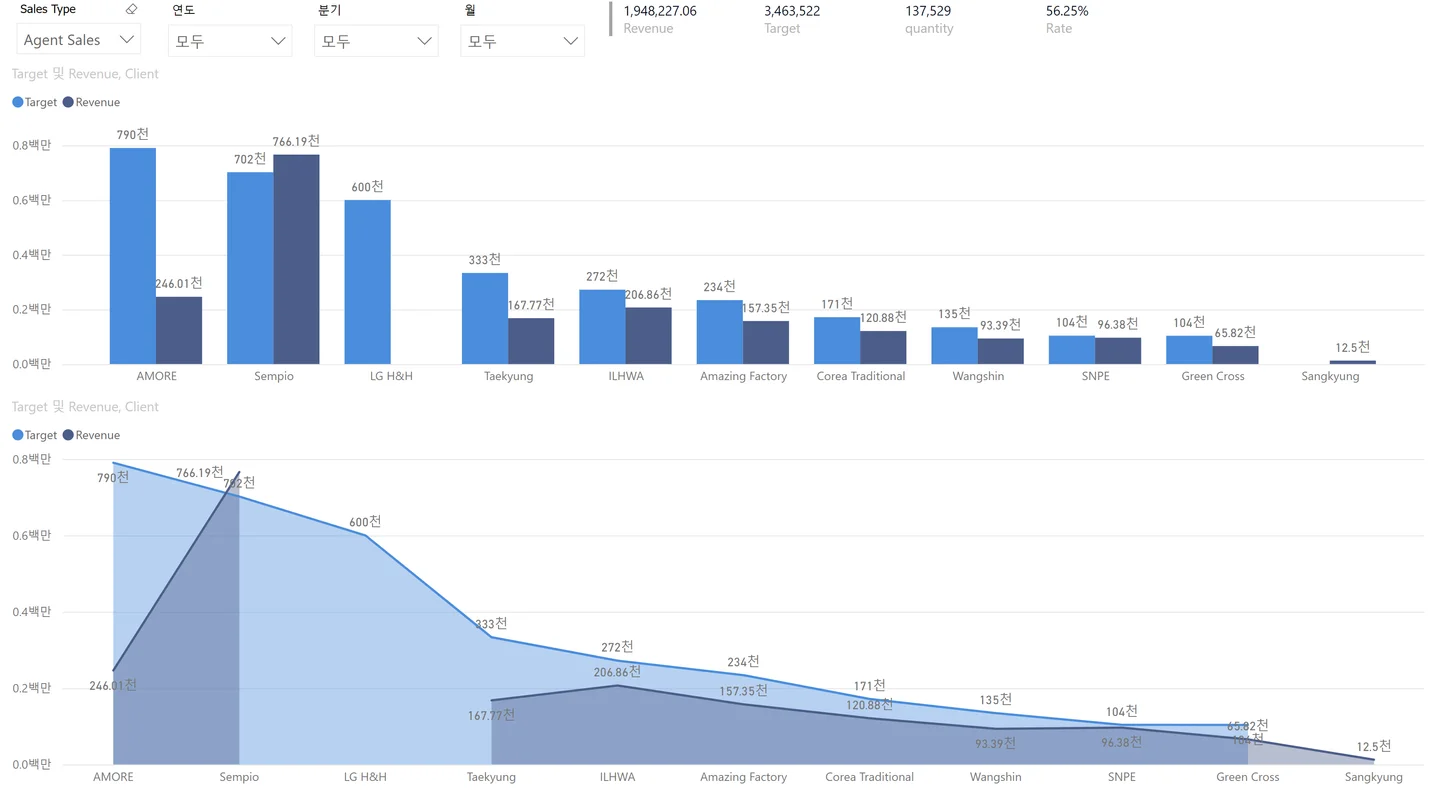This screenshot has width=1430, height=791.
Task: Select Revenue legend in the area chart
Action: tap(91, 435)
